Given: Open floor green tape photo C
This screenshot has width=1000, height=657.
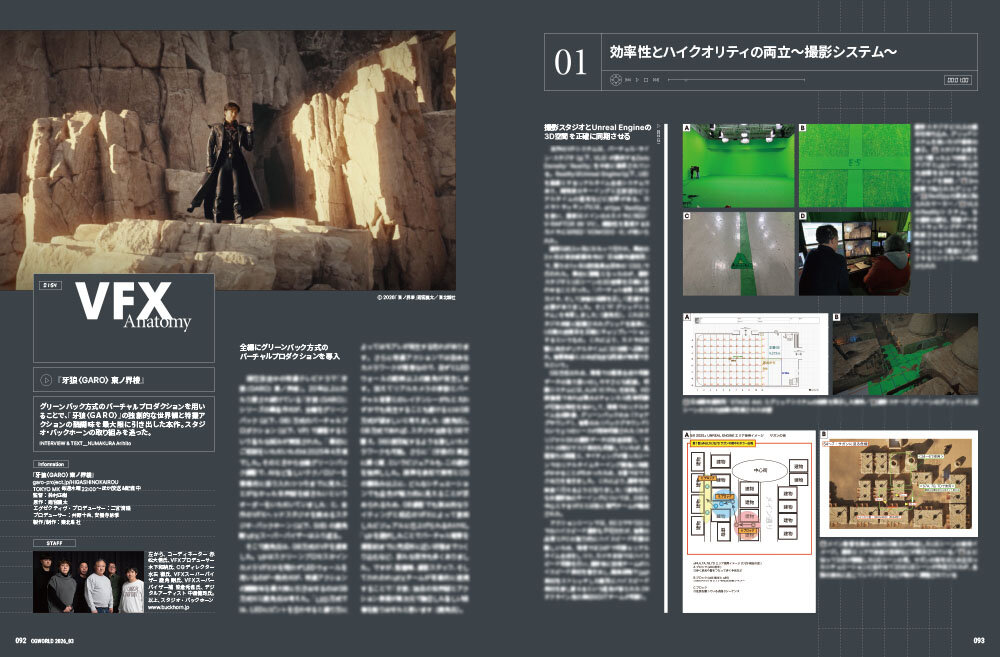Looking at the screenshot, I should coord(738,253).
